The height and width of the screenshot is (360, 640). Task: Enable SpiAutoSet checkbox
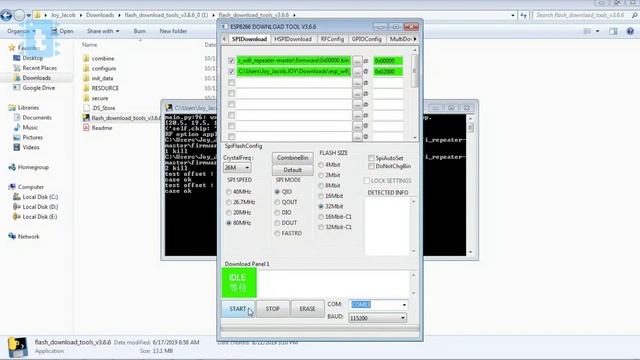371,158
